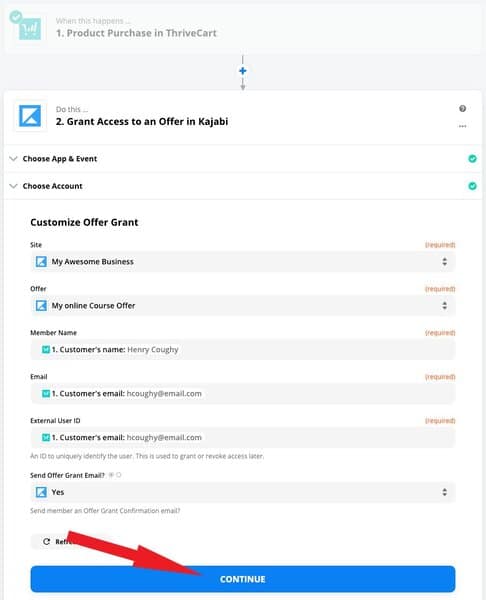486x600 pixels.
Task: Click the Offer dropdown arrows
Action: coord(444,306)
